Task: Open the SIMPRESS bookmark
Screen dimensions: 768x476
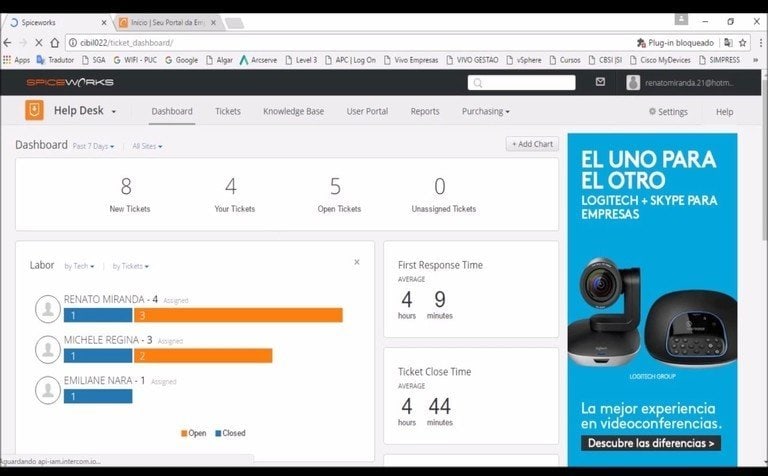Action: coord(719,60)
